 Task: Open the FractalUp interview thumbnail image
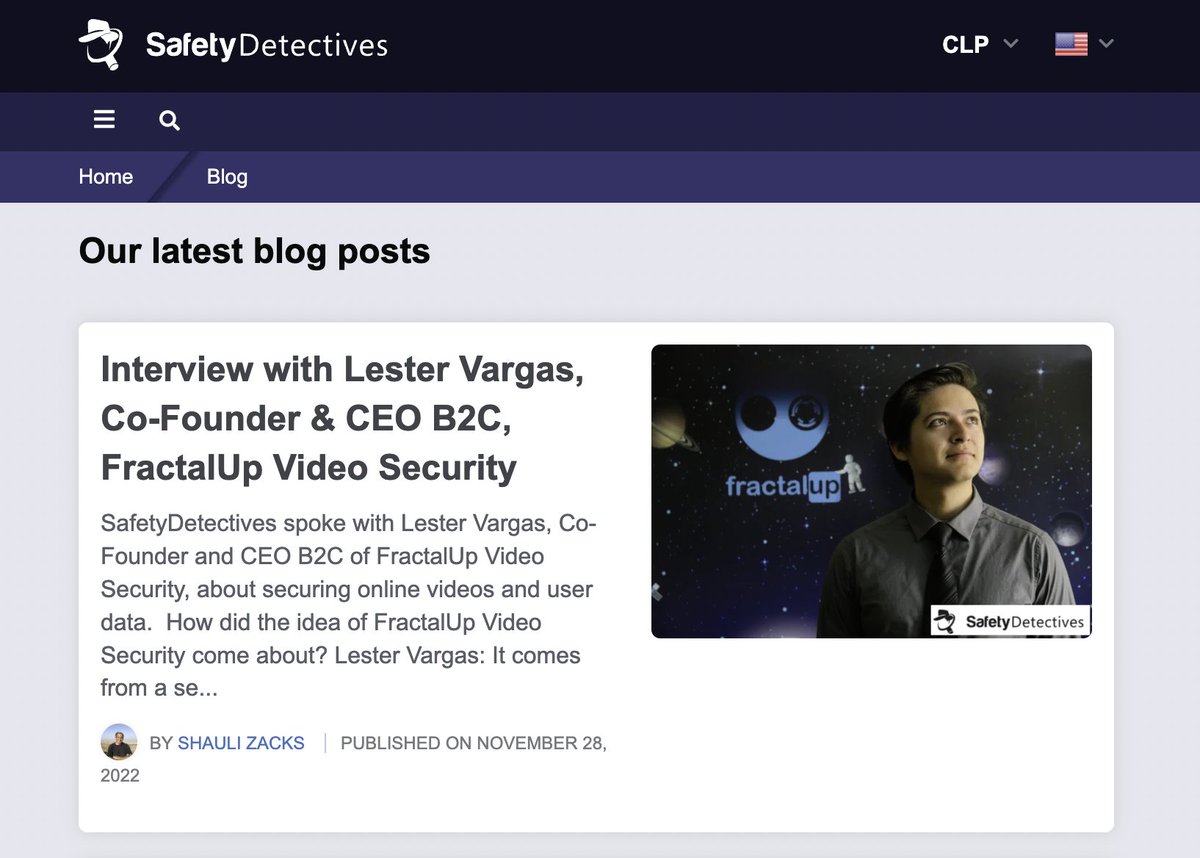coord(871,491)
